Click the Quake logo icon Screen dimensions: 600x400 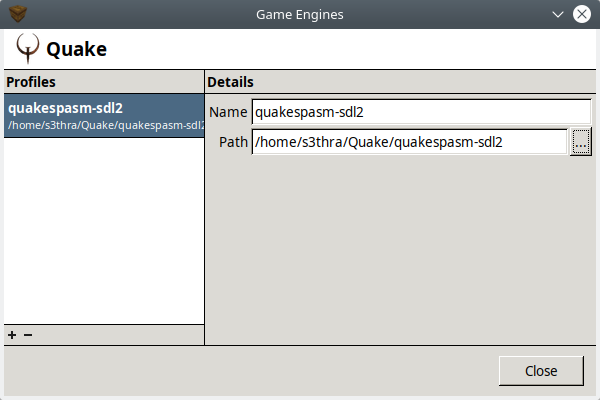click(28, 48)
